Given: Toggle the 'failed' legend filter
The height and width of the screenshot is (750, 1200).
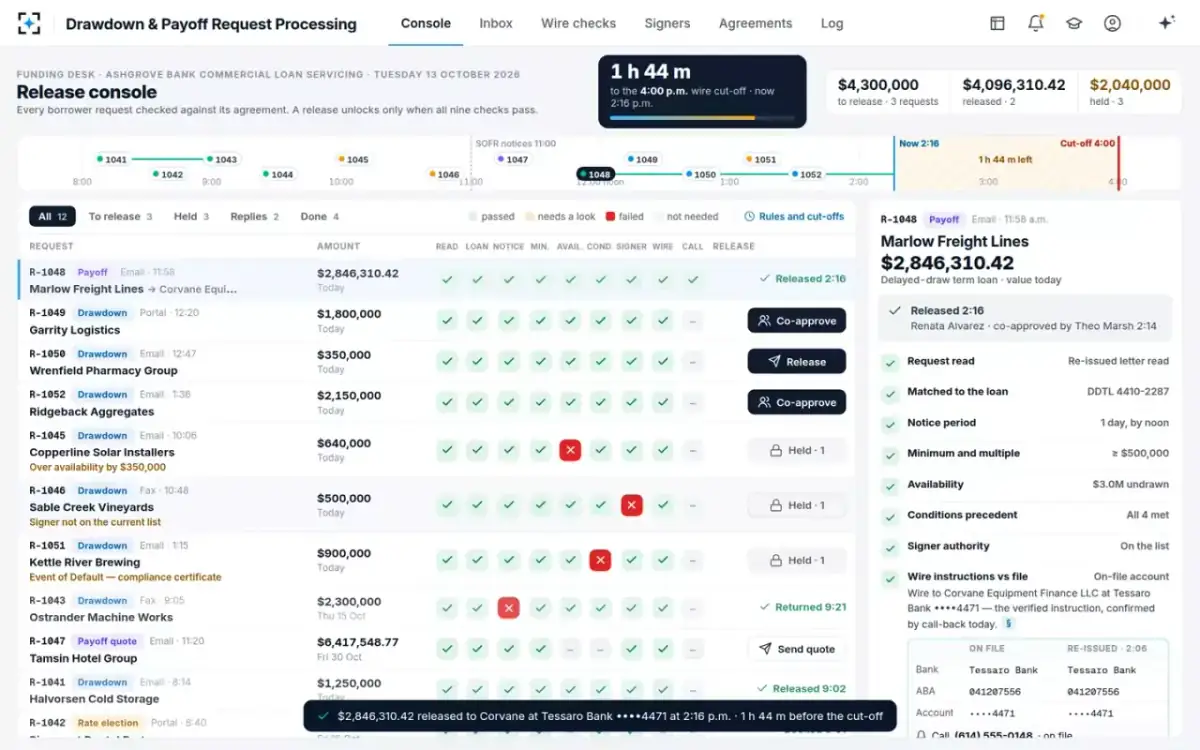Looking at the screenshot, I should (625, 216).
